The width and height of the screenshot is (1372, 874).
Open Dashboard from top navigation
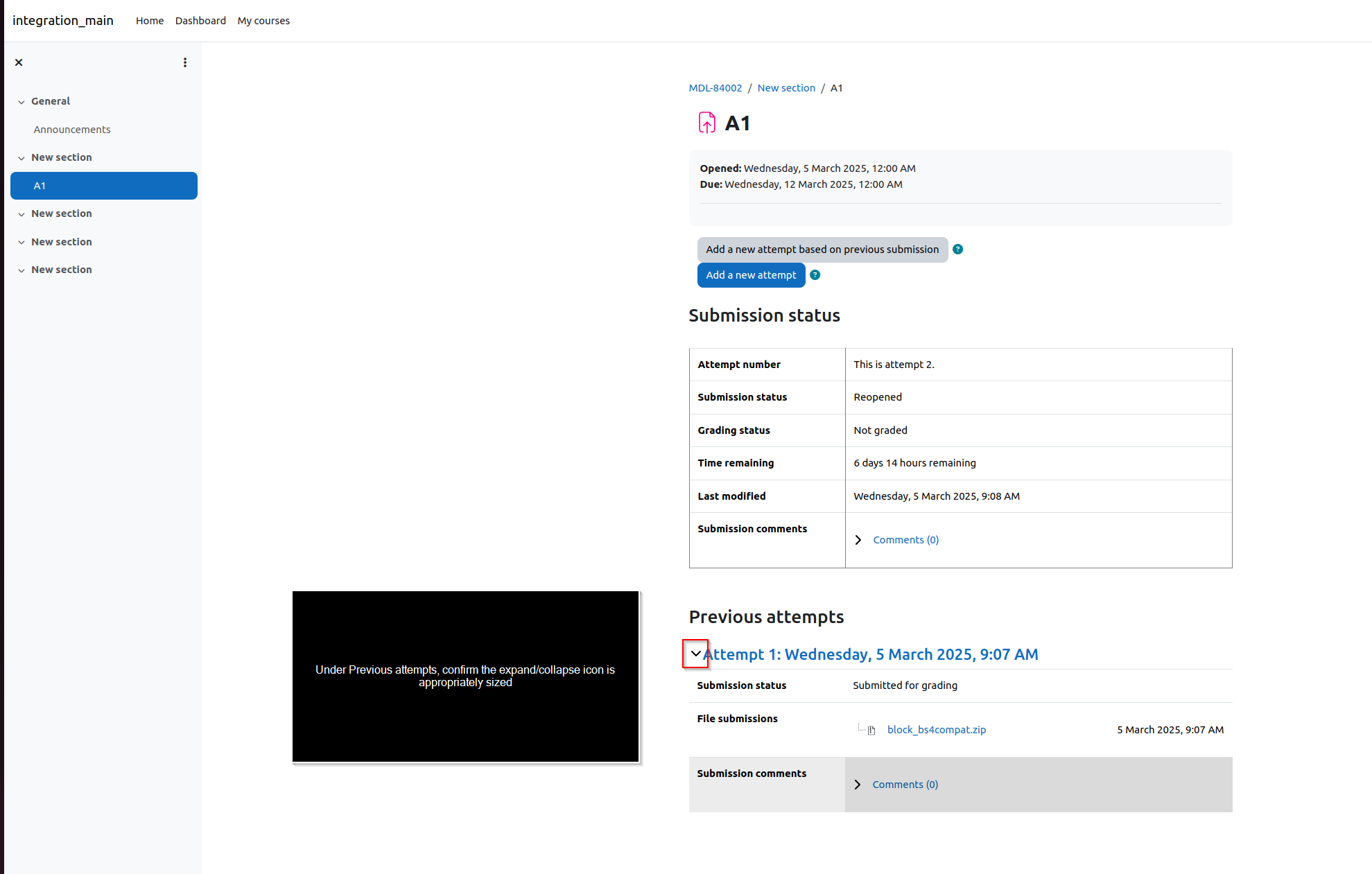click(x=200, y=21)
